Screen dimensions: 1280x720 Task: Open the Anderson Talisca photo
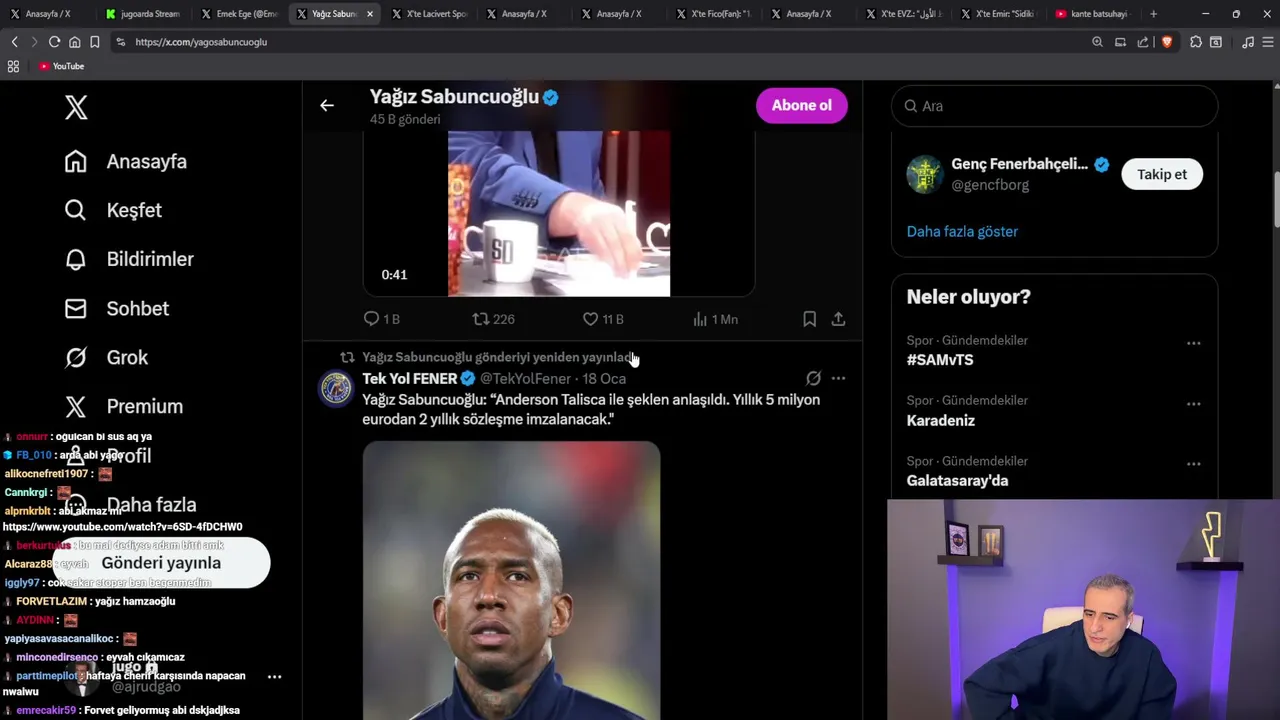(511, 580)
